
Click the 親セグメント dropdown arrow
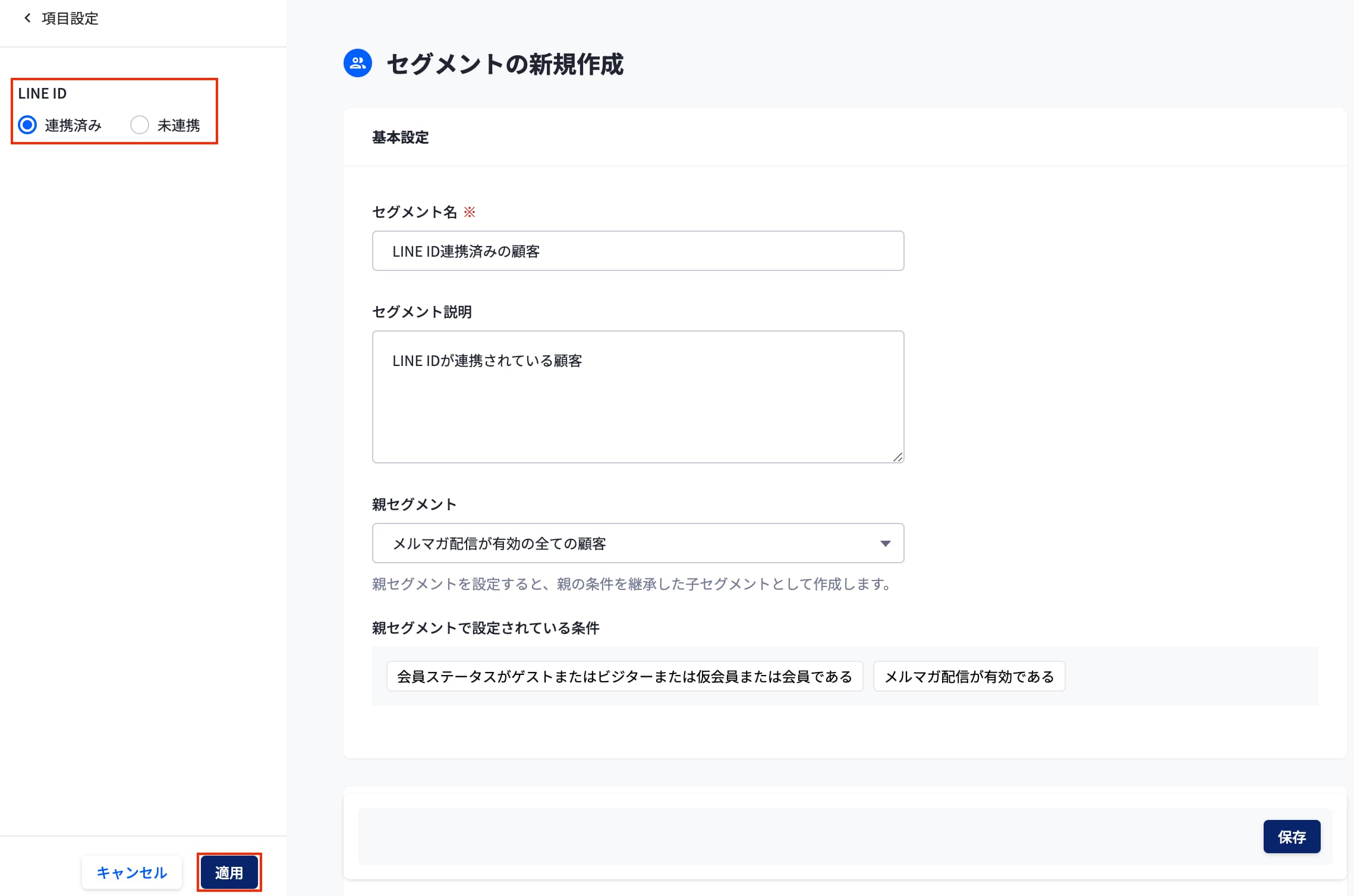(x=885, y=544)
